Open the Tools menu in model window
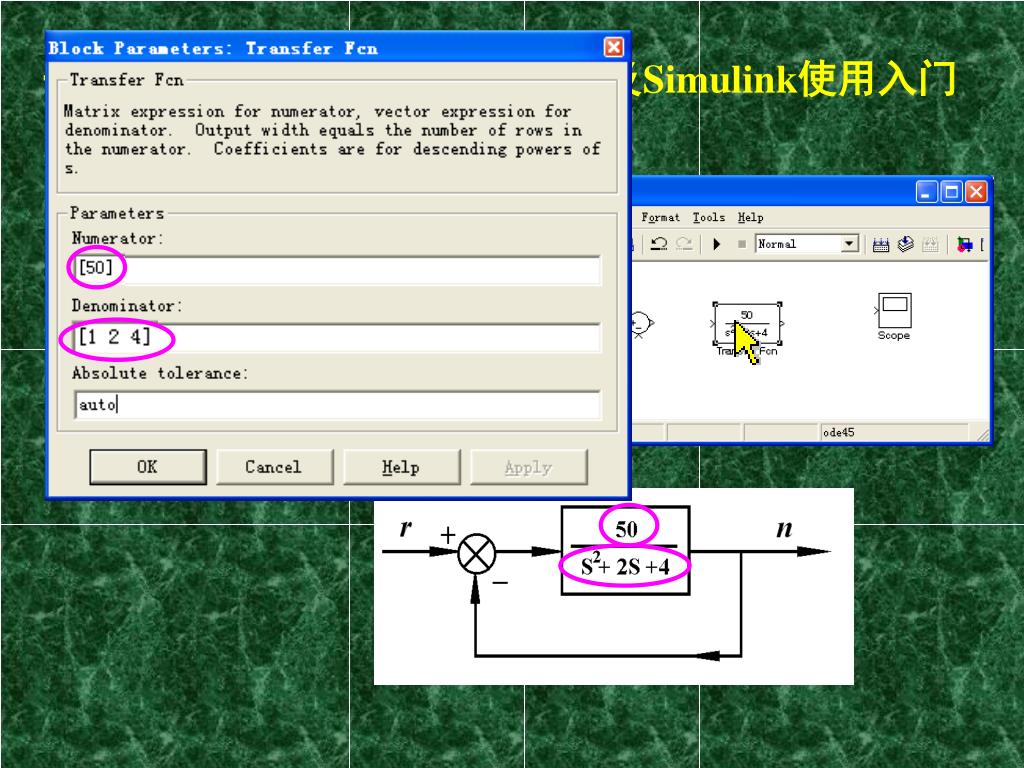Viewport: 1024px width, 768px height. click(x=709, y=217)
